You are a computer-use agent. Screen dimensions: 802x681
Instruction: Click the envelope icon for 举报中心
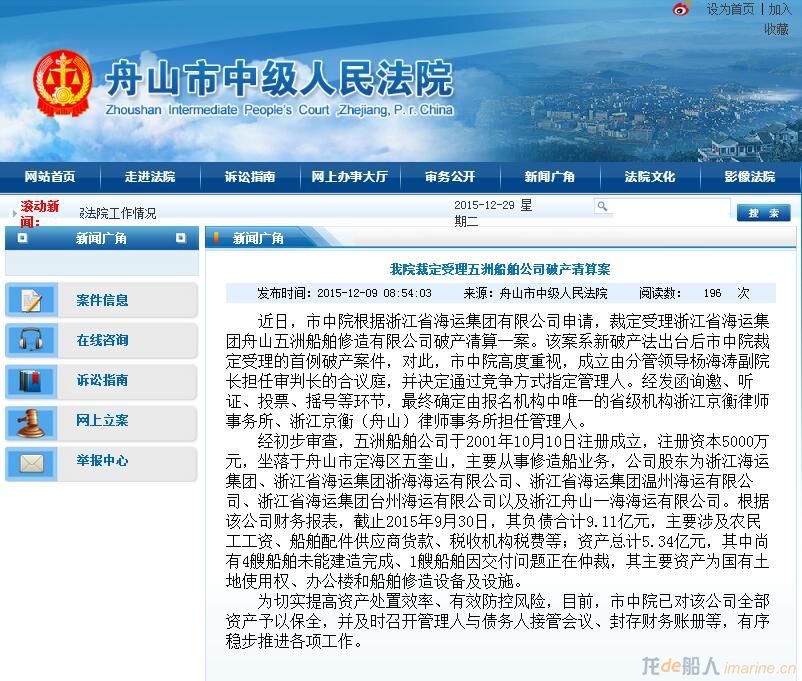32,464
